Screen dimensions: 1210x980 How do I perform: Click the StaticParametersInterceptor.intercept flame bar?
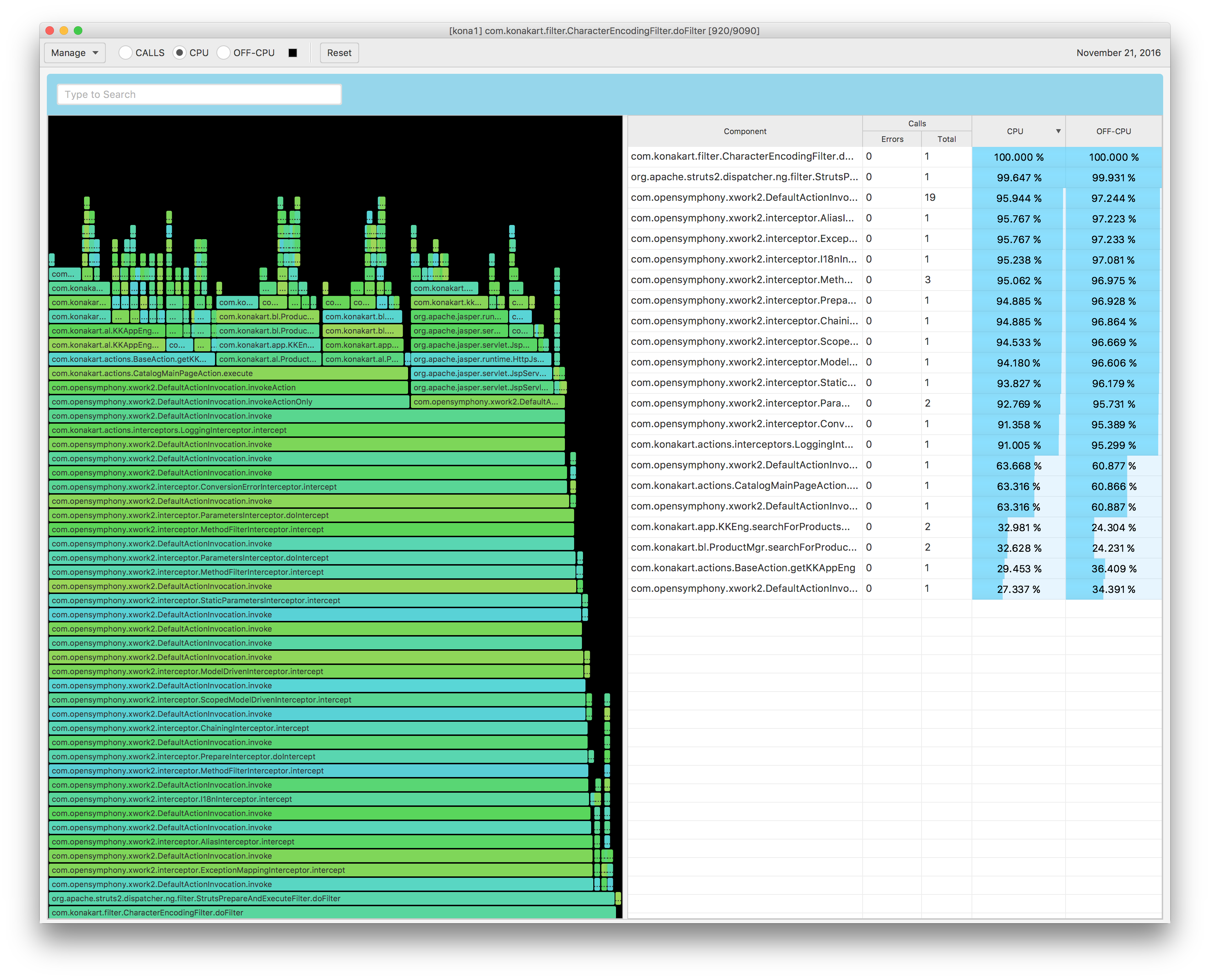pyautogui.click(x=315, y=601)
